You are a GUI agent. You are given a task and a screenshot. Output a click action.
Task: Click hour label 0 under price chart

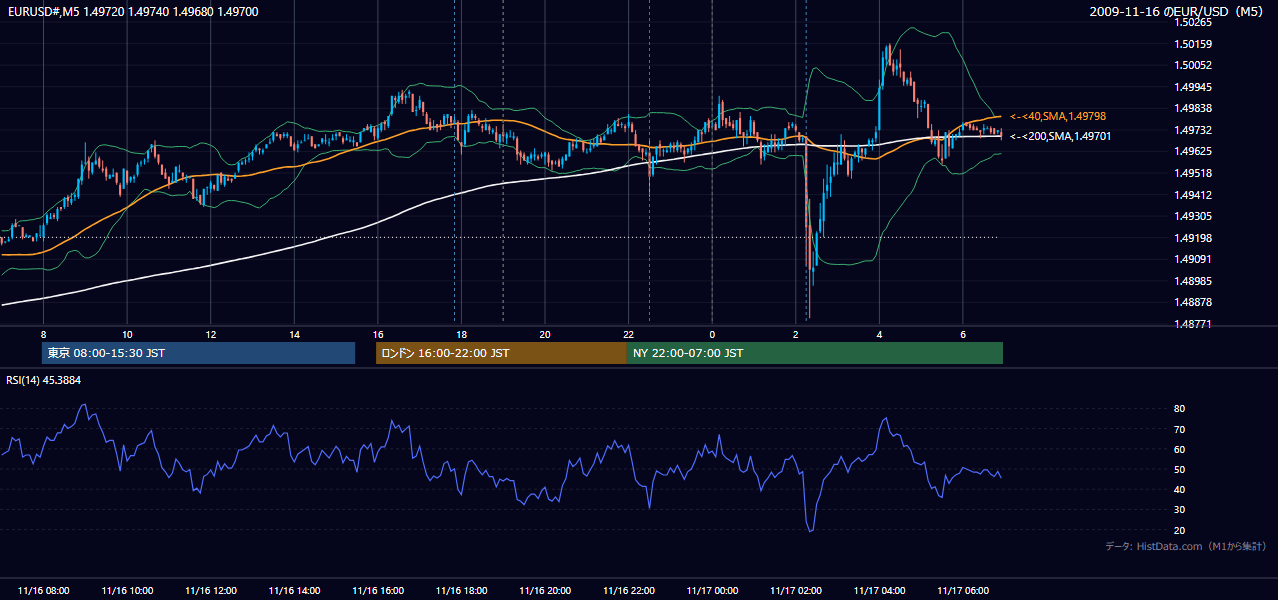click(x=712, y=334)
